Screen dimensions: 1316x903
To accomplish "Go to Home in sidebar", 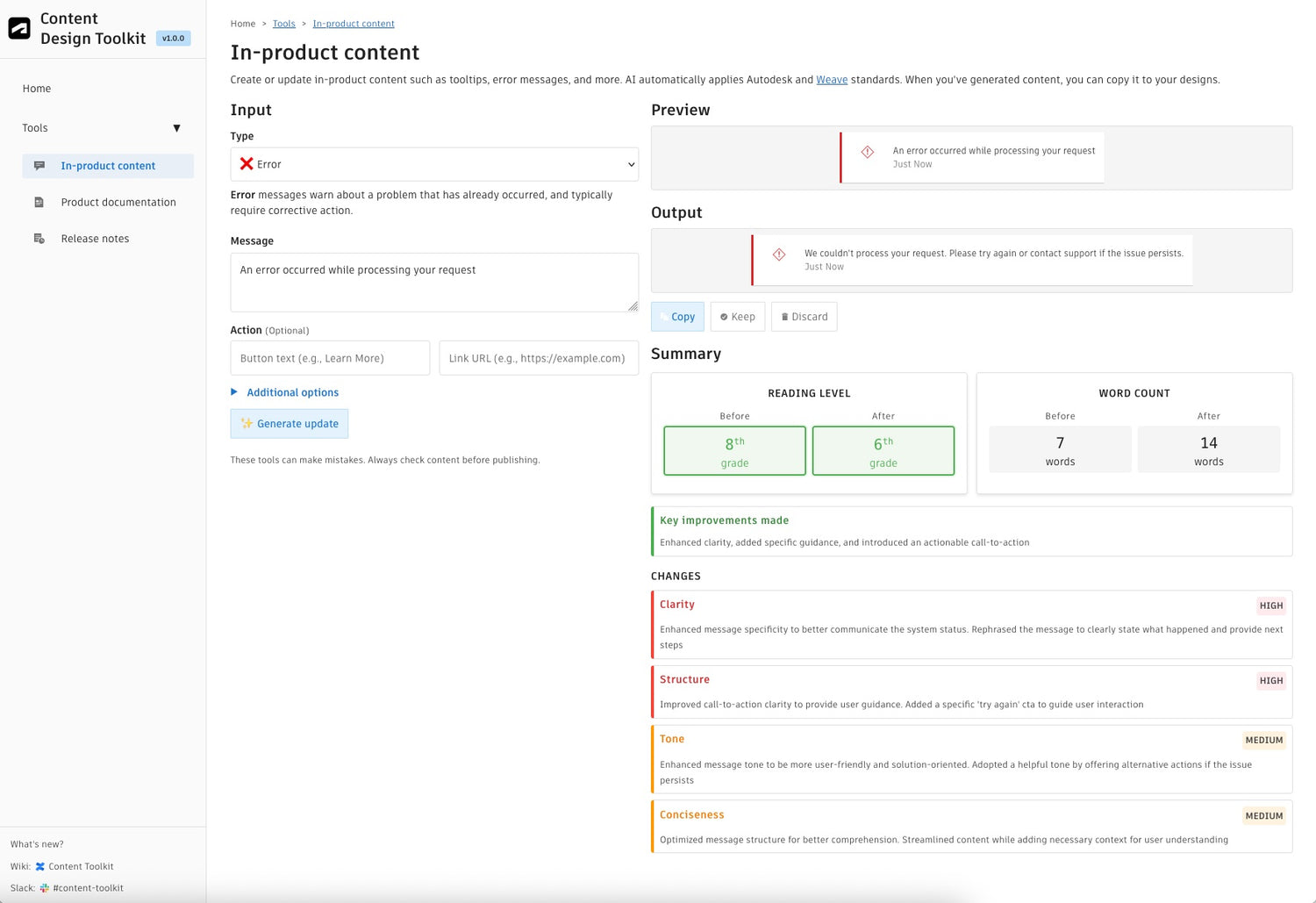I will [37, 89].
